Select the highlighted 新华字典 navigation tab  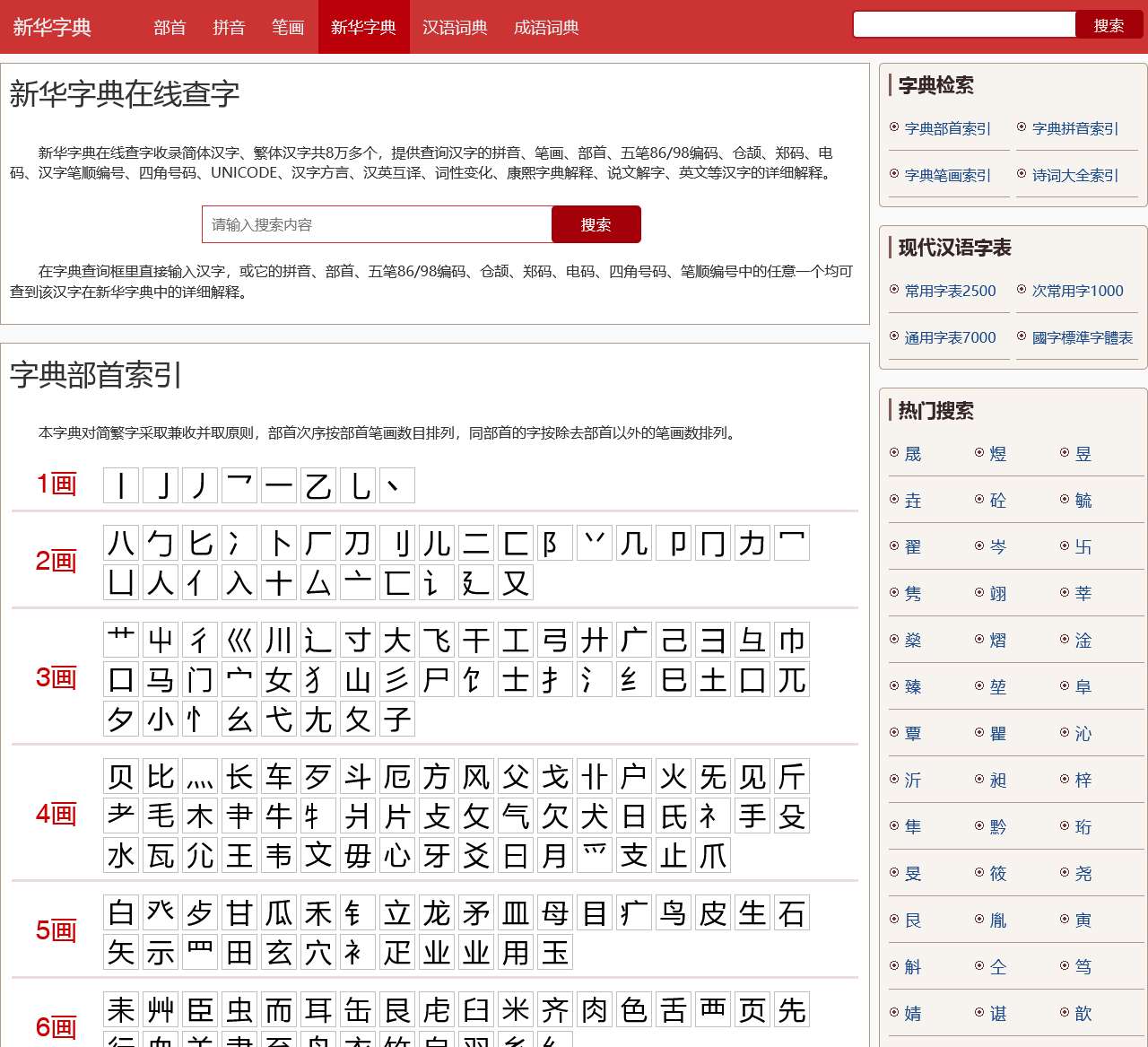(x=363, y=27)
